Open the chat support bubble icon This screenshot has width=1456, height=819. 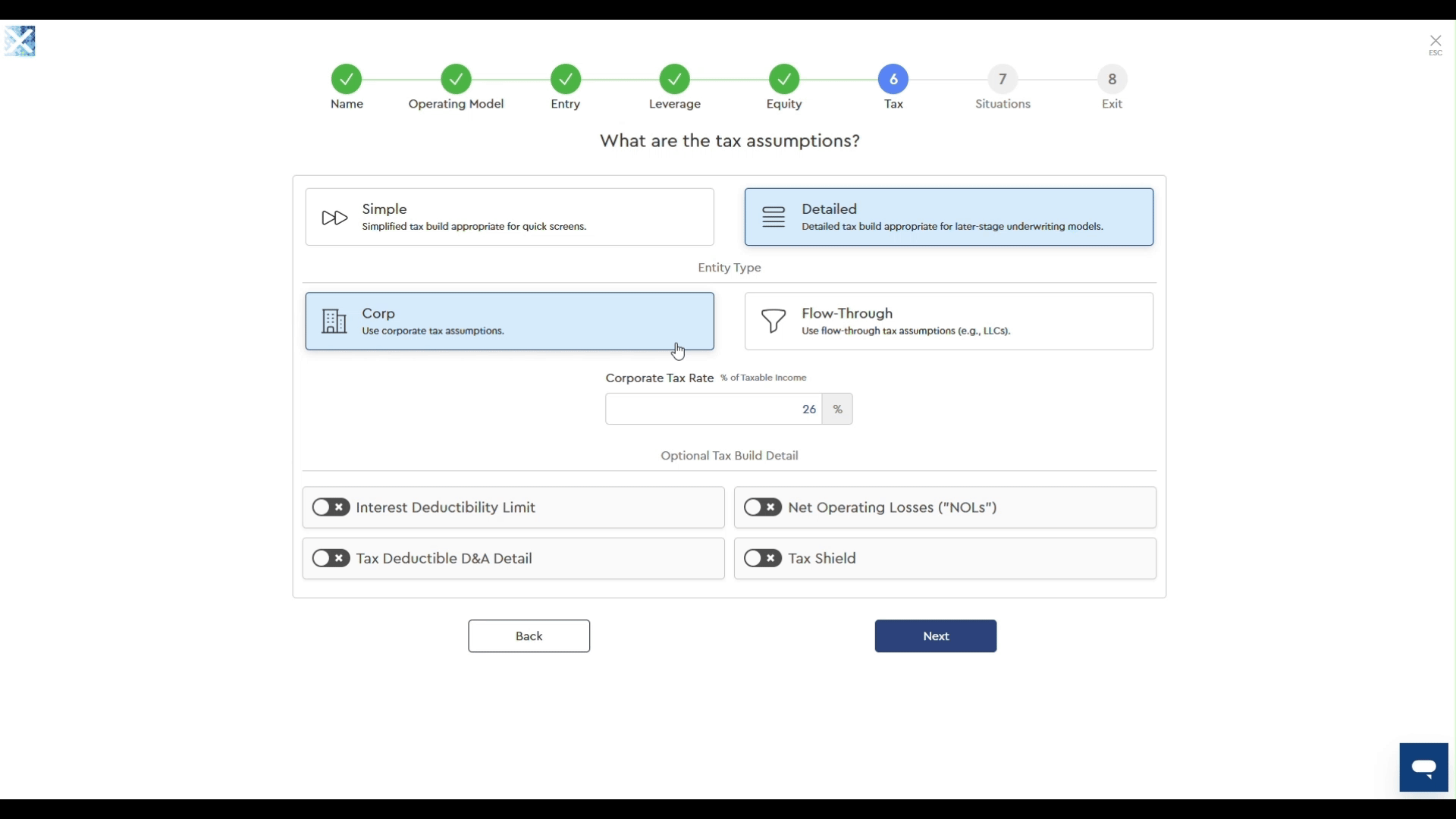tap(1423, 767)
